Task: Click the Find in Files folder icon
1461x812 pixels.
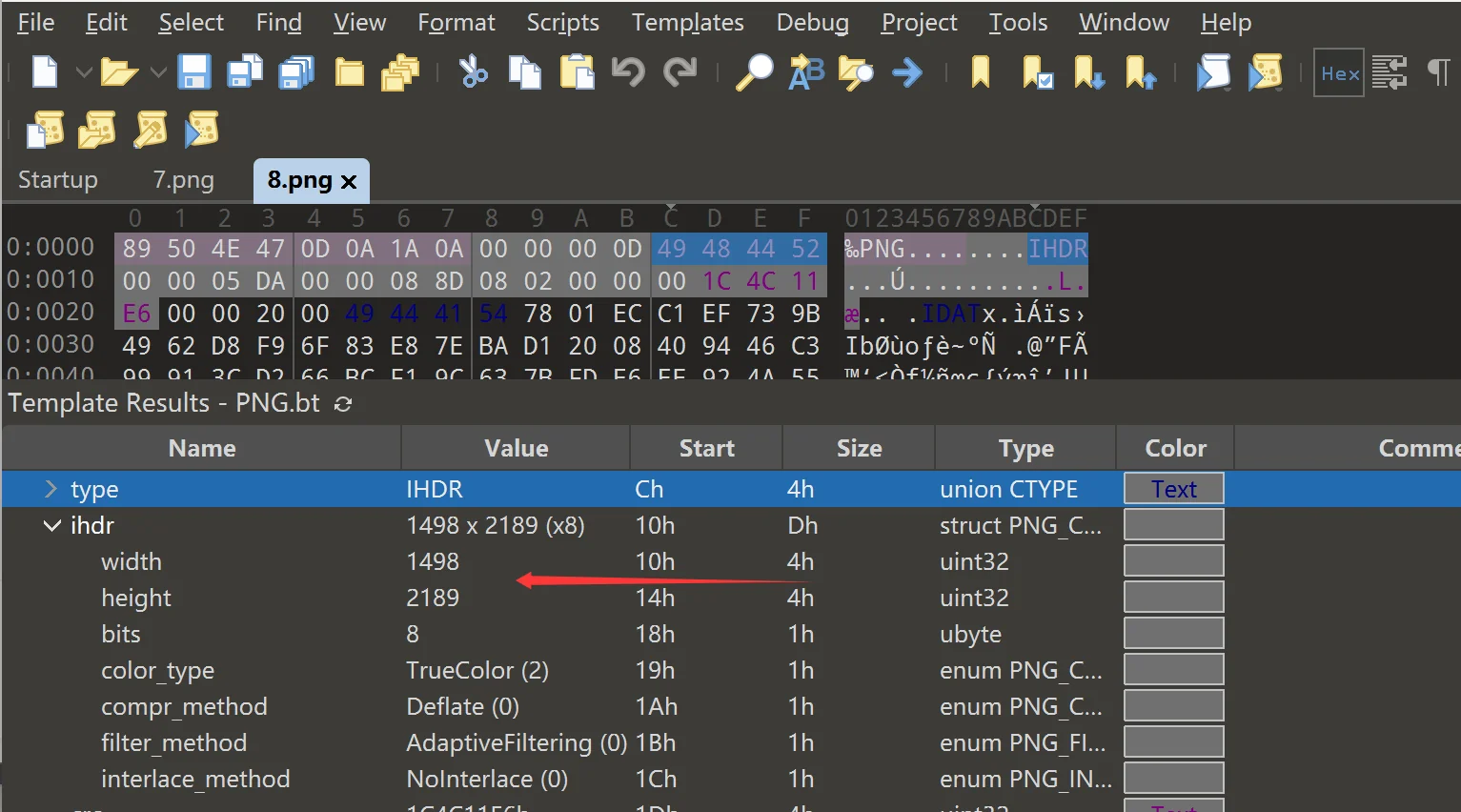Action: [x=855, y=72]
